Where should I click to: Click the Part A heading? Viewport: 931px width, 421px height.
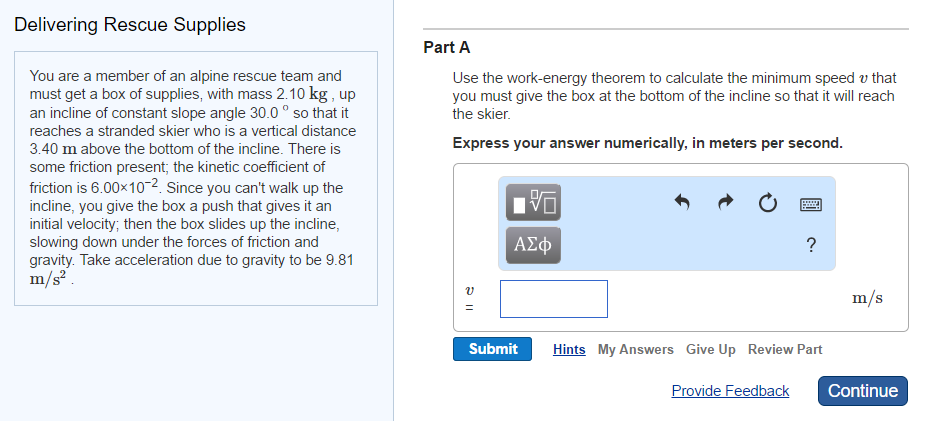tap(446, 48)
